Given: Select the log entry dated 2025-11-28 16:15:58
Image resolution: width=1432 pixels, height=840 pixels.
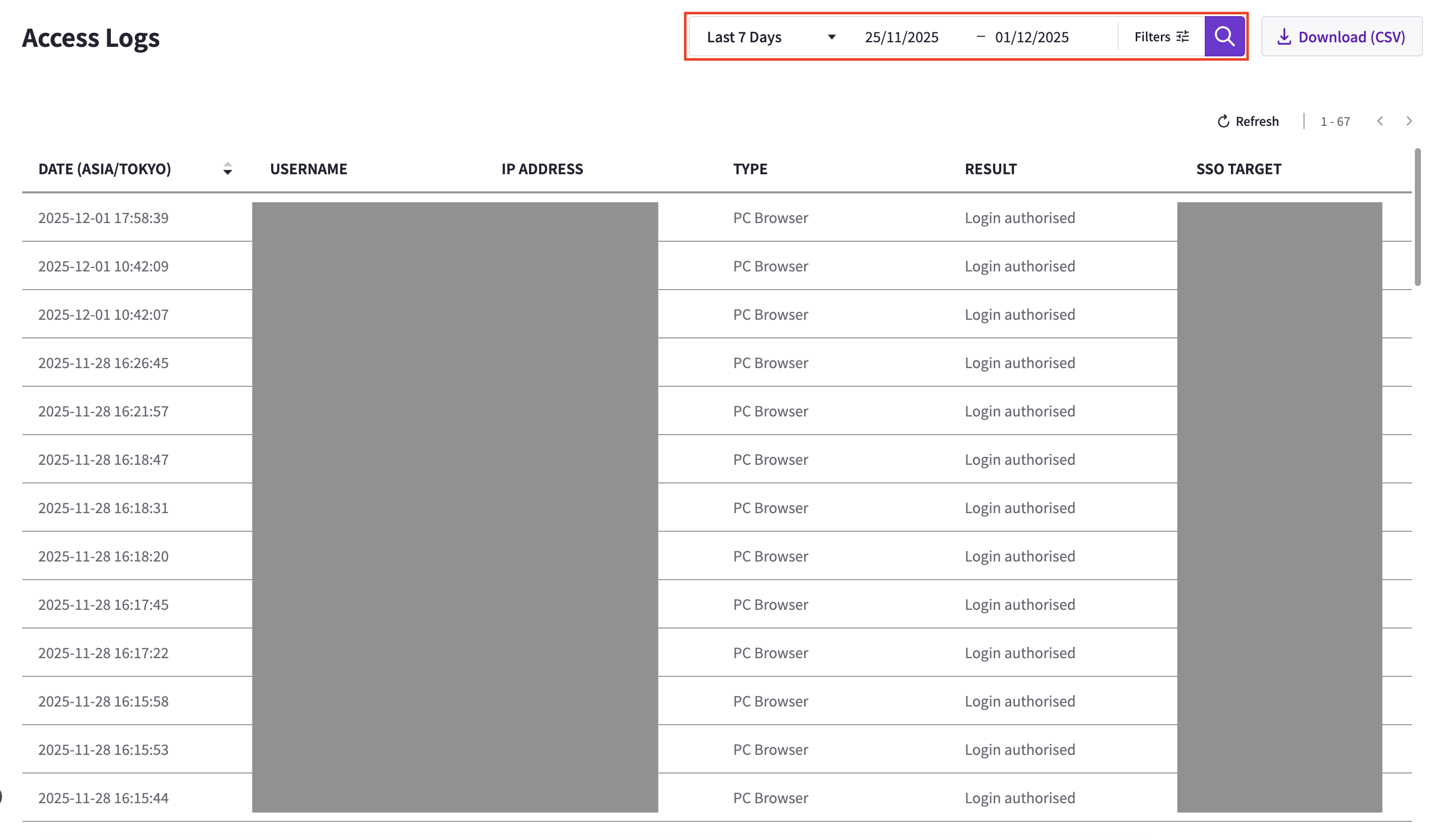Looking at the screenshot, I should tap(717, 701).
